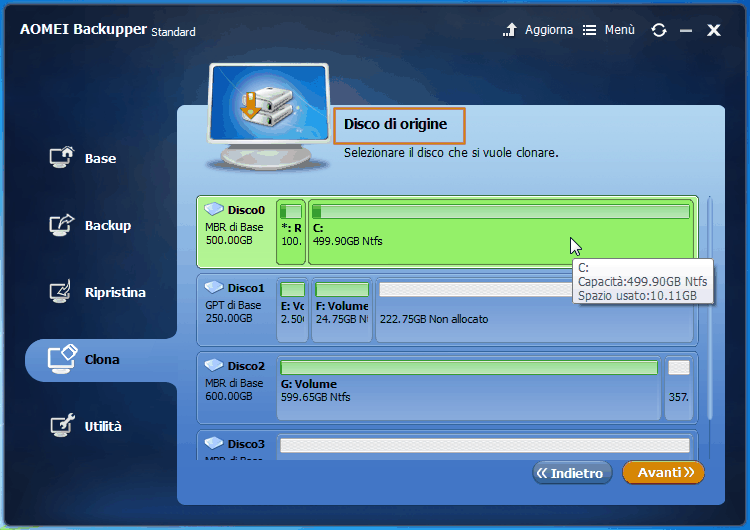Click the 'AOMEI Backupper' title text

pyautogui.click(x=83, y=29)
